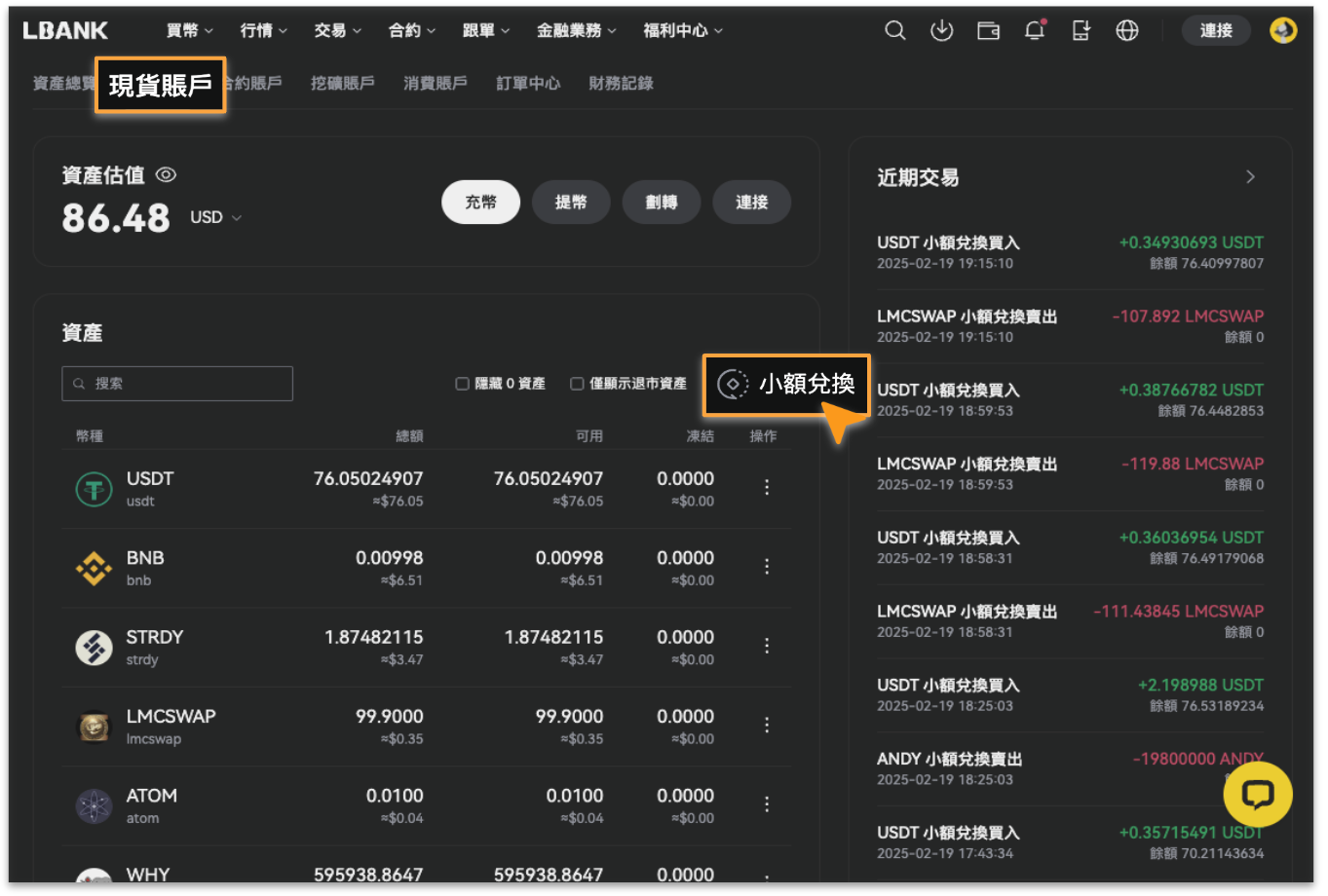
Task: Switch to the 財務記錄 tab
Action: [x=621, y=84]
